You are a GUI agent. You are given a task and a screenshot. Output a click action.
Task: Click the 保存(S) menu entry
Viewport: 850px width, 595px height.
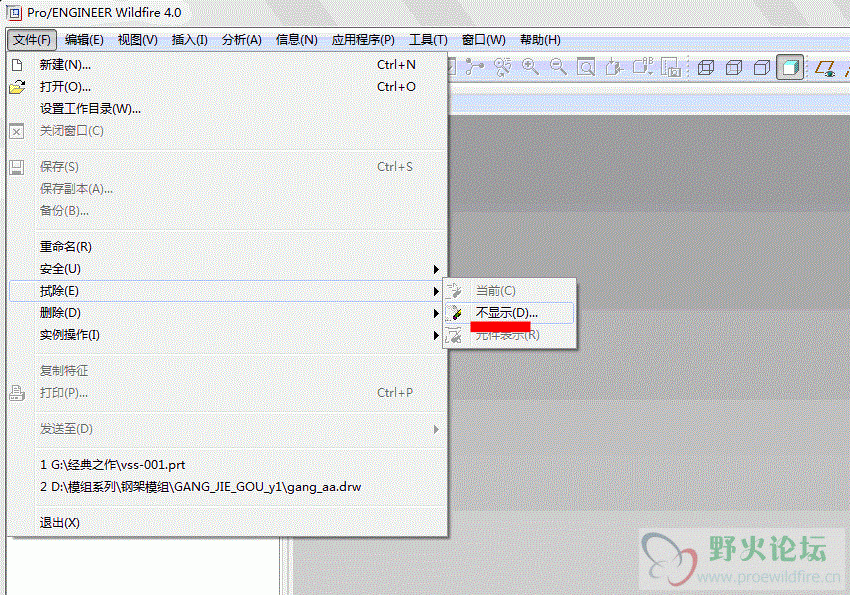click(228, 167)
